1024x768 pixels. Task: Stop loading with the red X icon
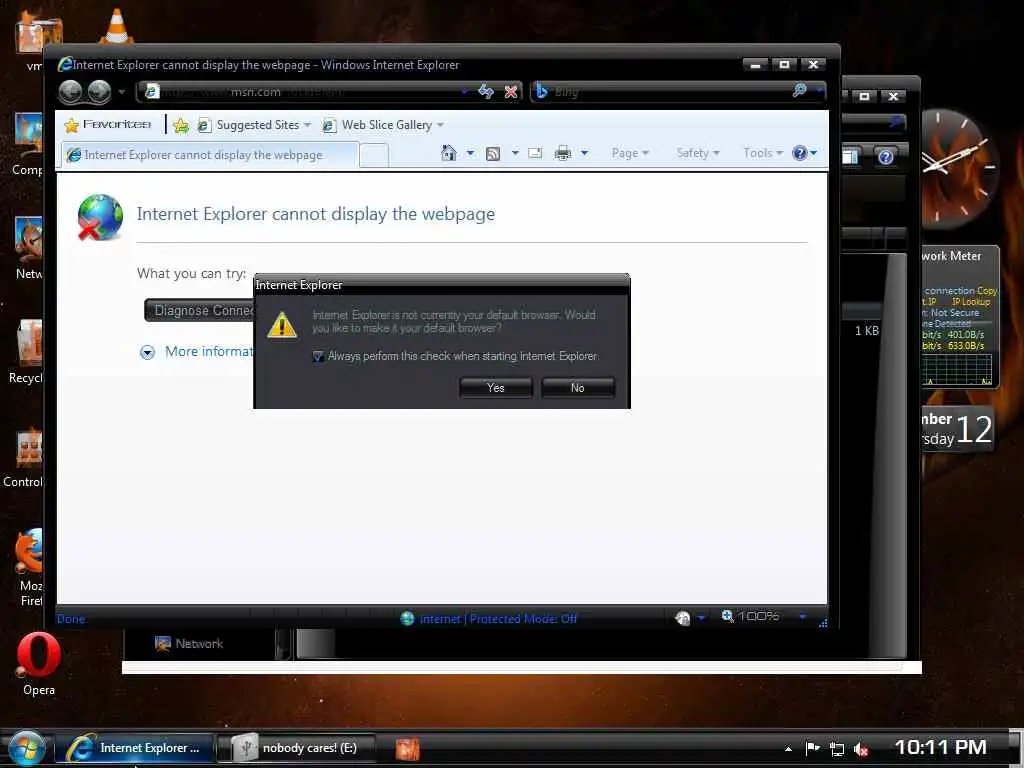click(x=511, y=91)
